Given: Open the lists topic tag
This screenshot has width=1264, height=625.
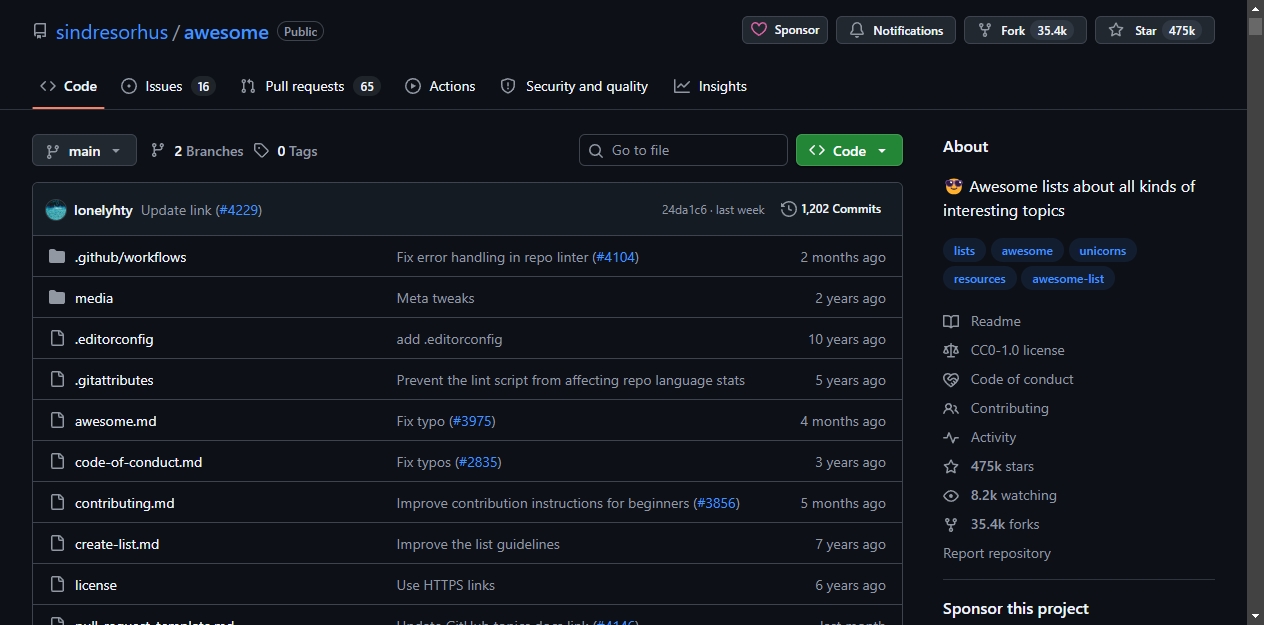Looking at the screenshot, I should coord(964,251).
